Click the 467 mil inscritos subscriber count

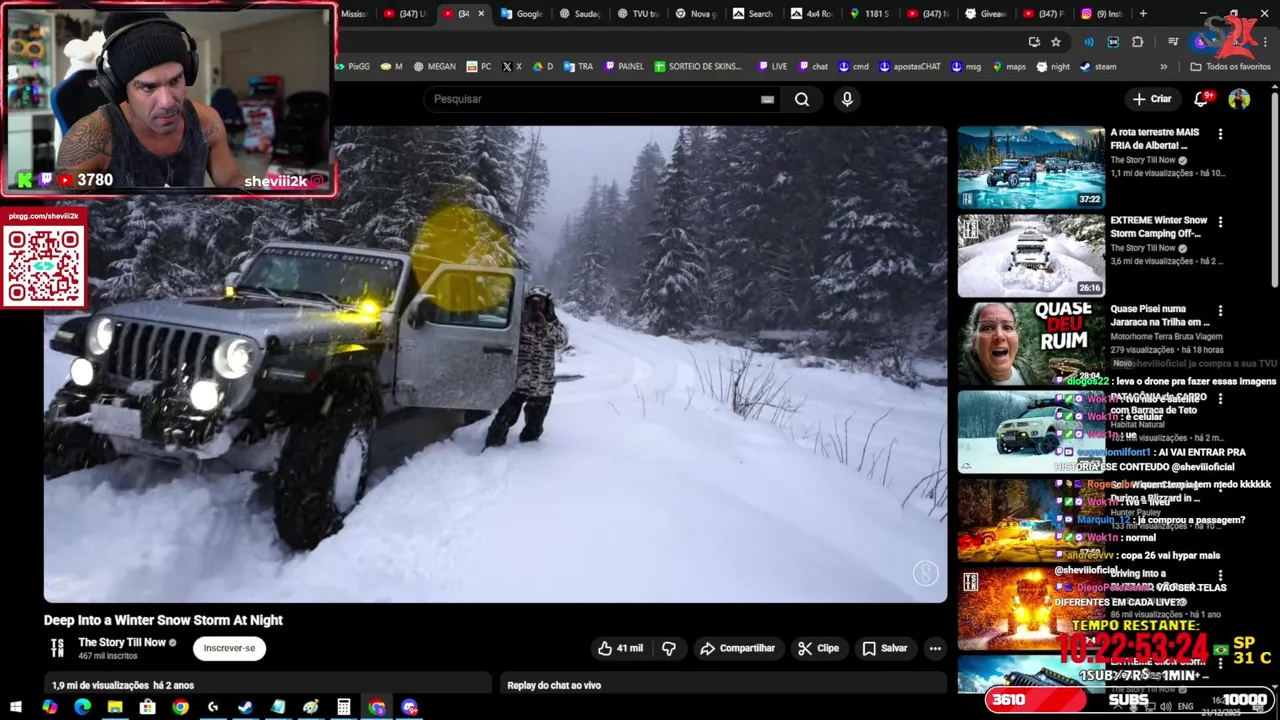[108, 656]
